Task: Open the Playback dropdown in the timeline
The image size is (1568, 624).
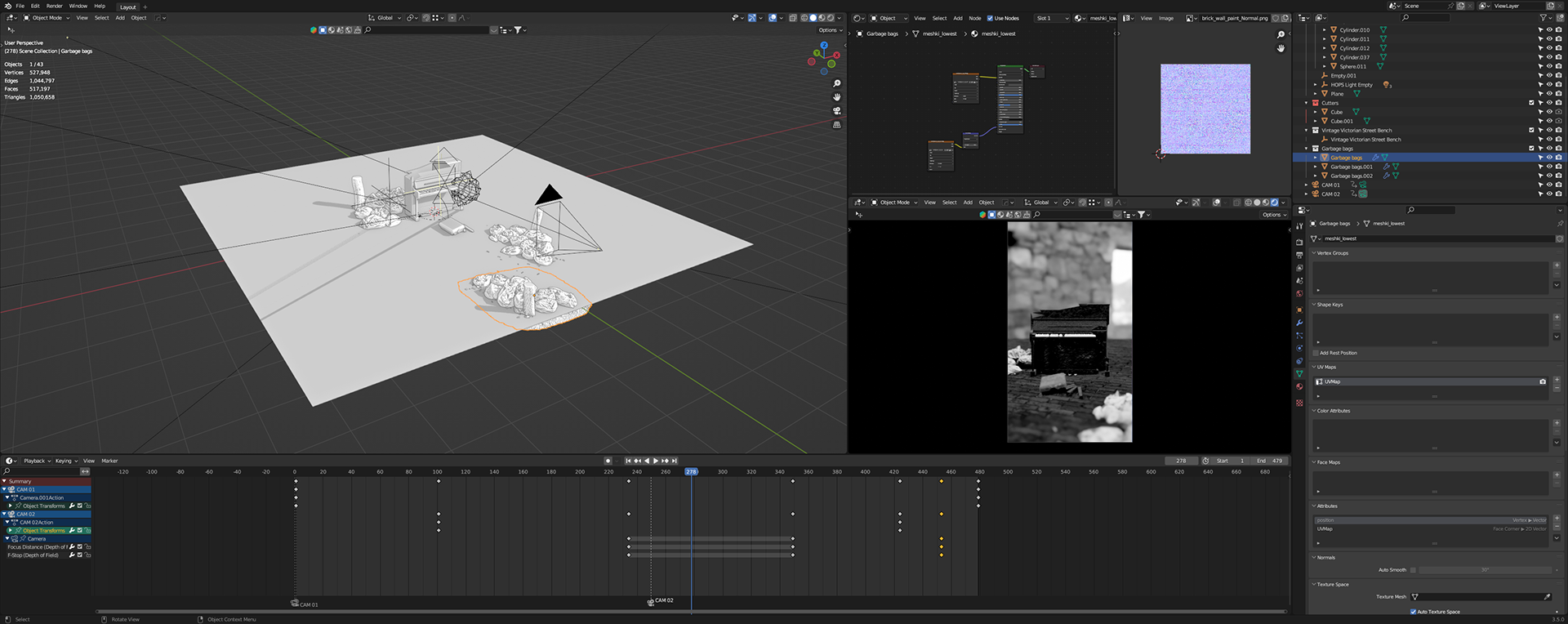Action: [37, 461]
